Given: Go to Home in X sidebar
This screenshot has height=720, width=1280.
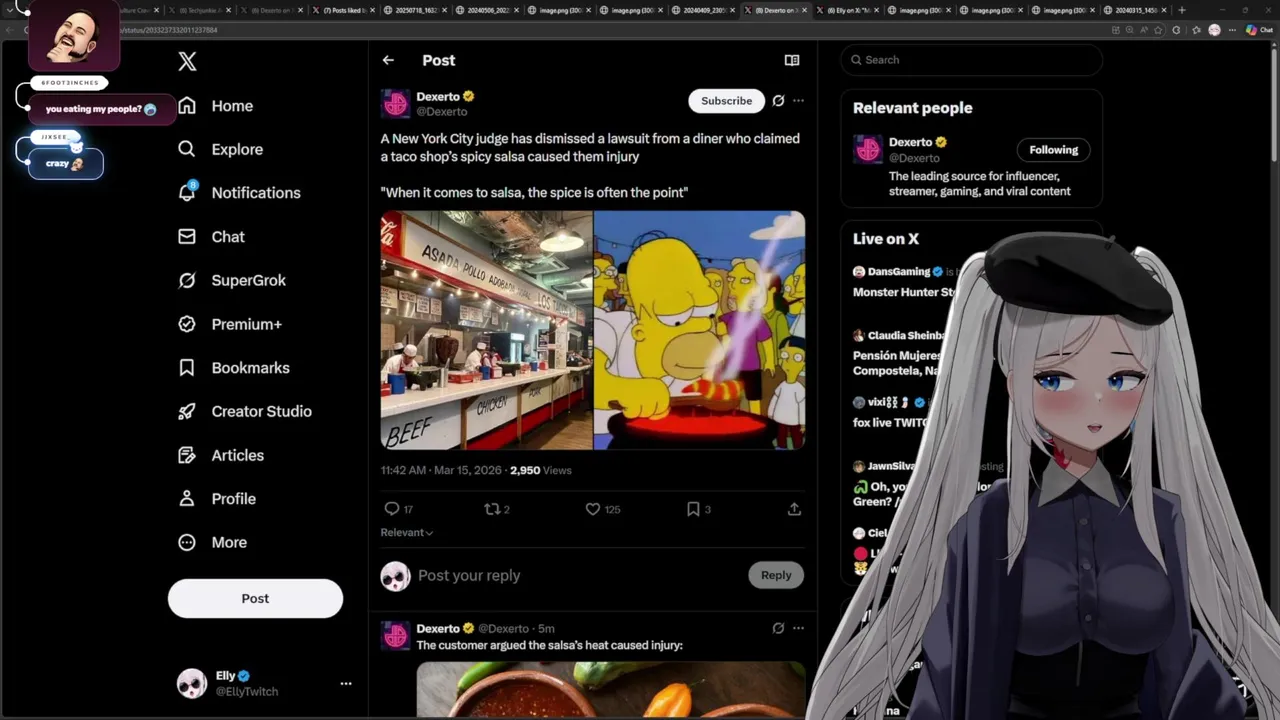Looking at the screenshot, I should coord(215,106).
